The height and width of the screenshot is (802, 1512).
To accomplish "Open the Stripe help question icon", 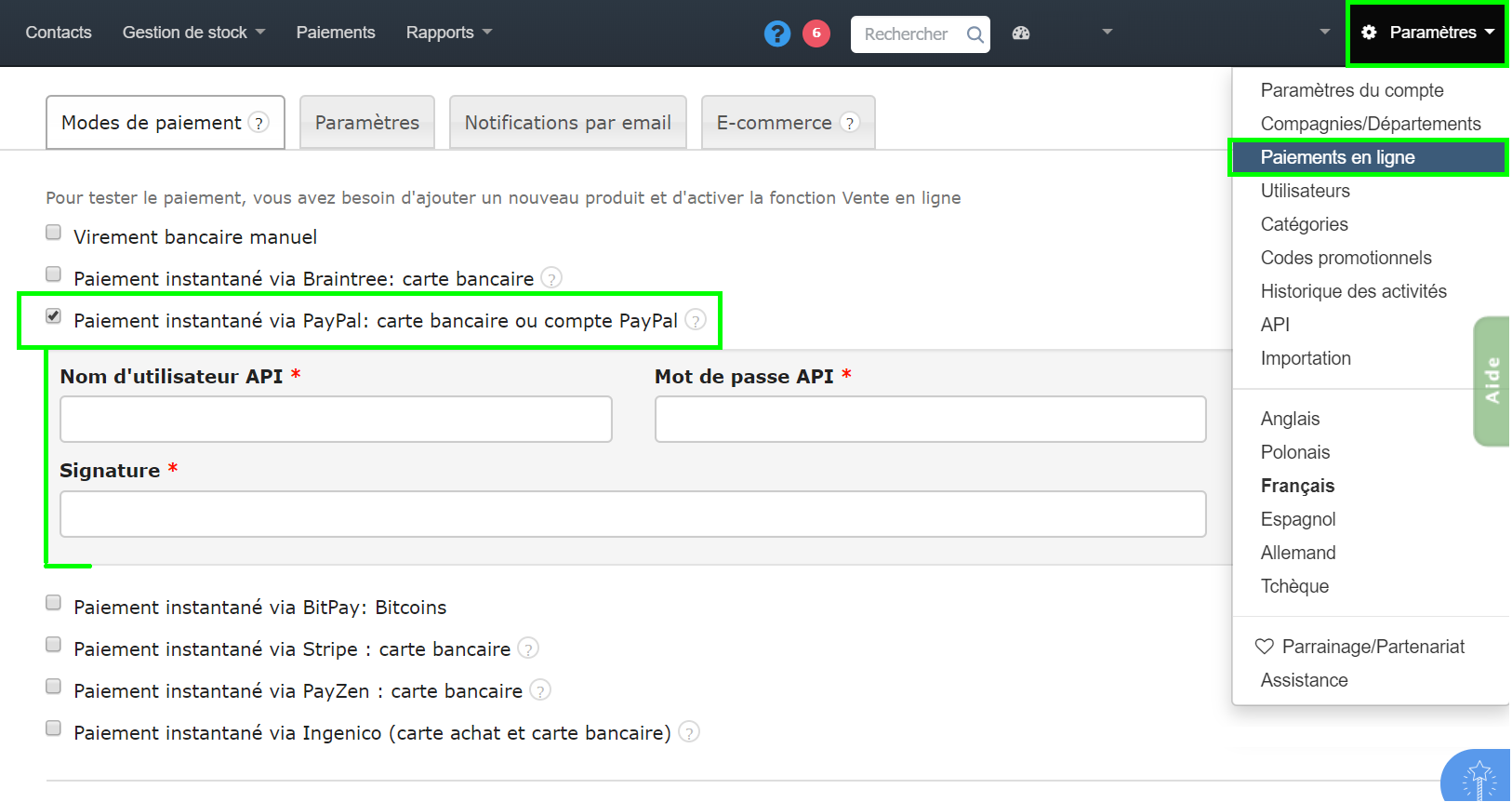I will point(528,648).
